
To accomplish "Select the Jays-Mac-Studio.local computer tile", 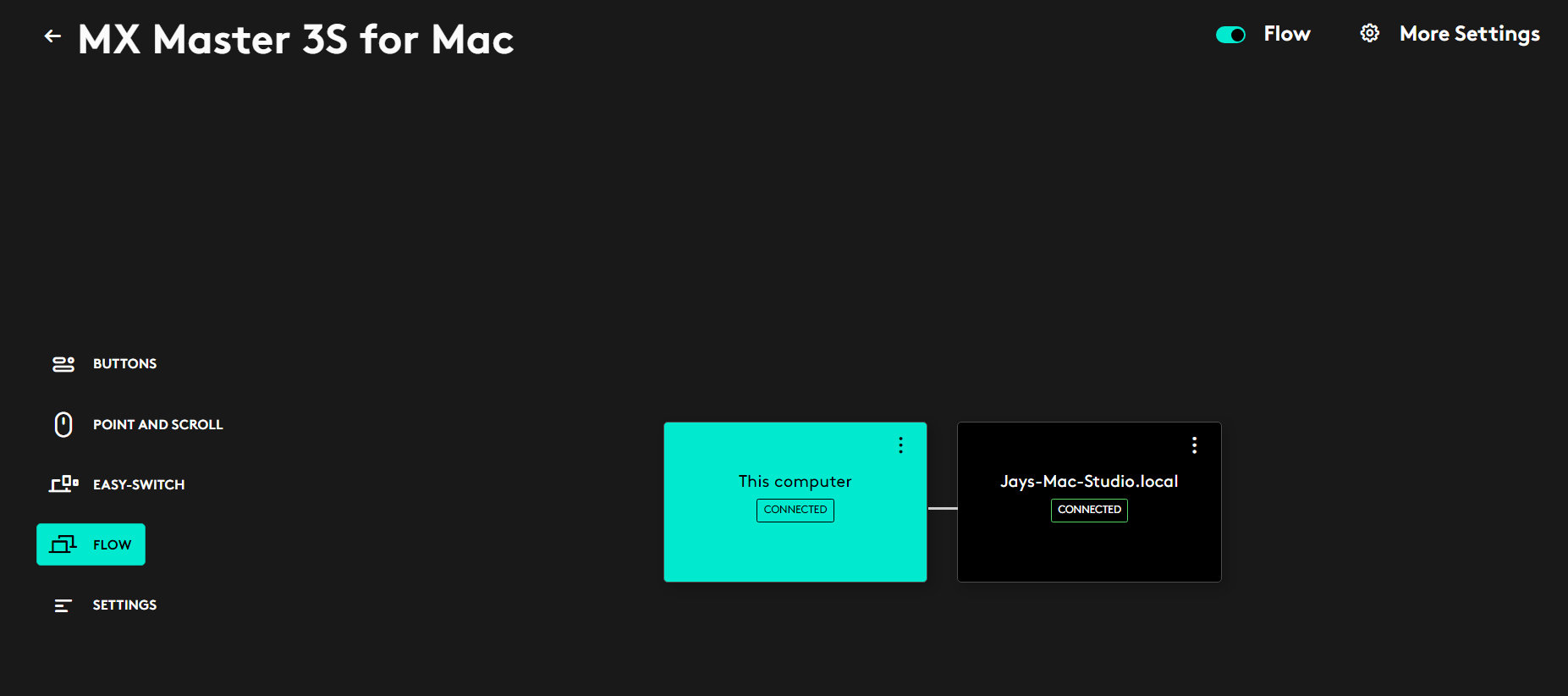I will coord(1088,550).
